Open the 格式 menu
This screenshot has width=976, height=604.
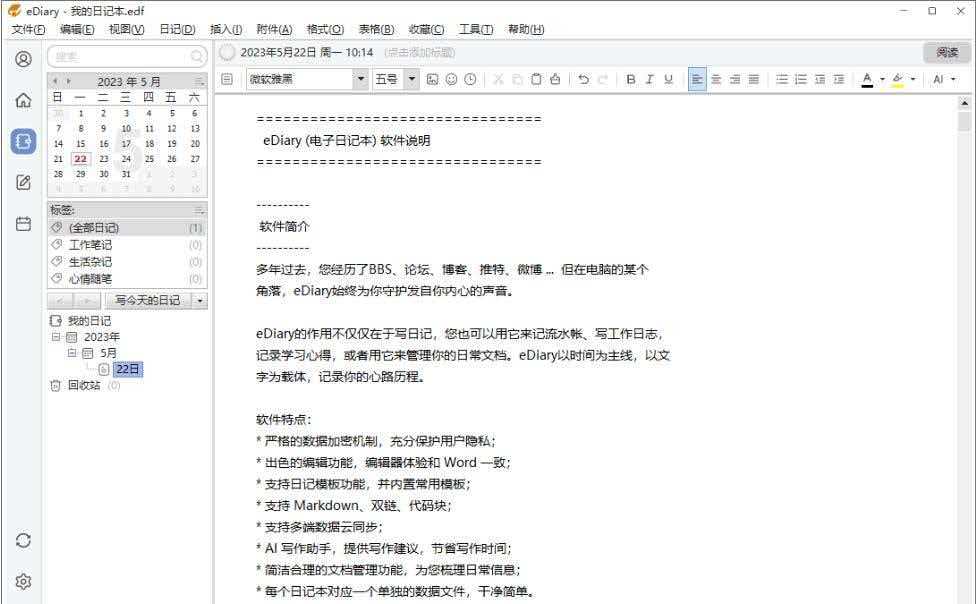point(325,29)
